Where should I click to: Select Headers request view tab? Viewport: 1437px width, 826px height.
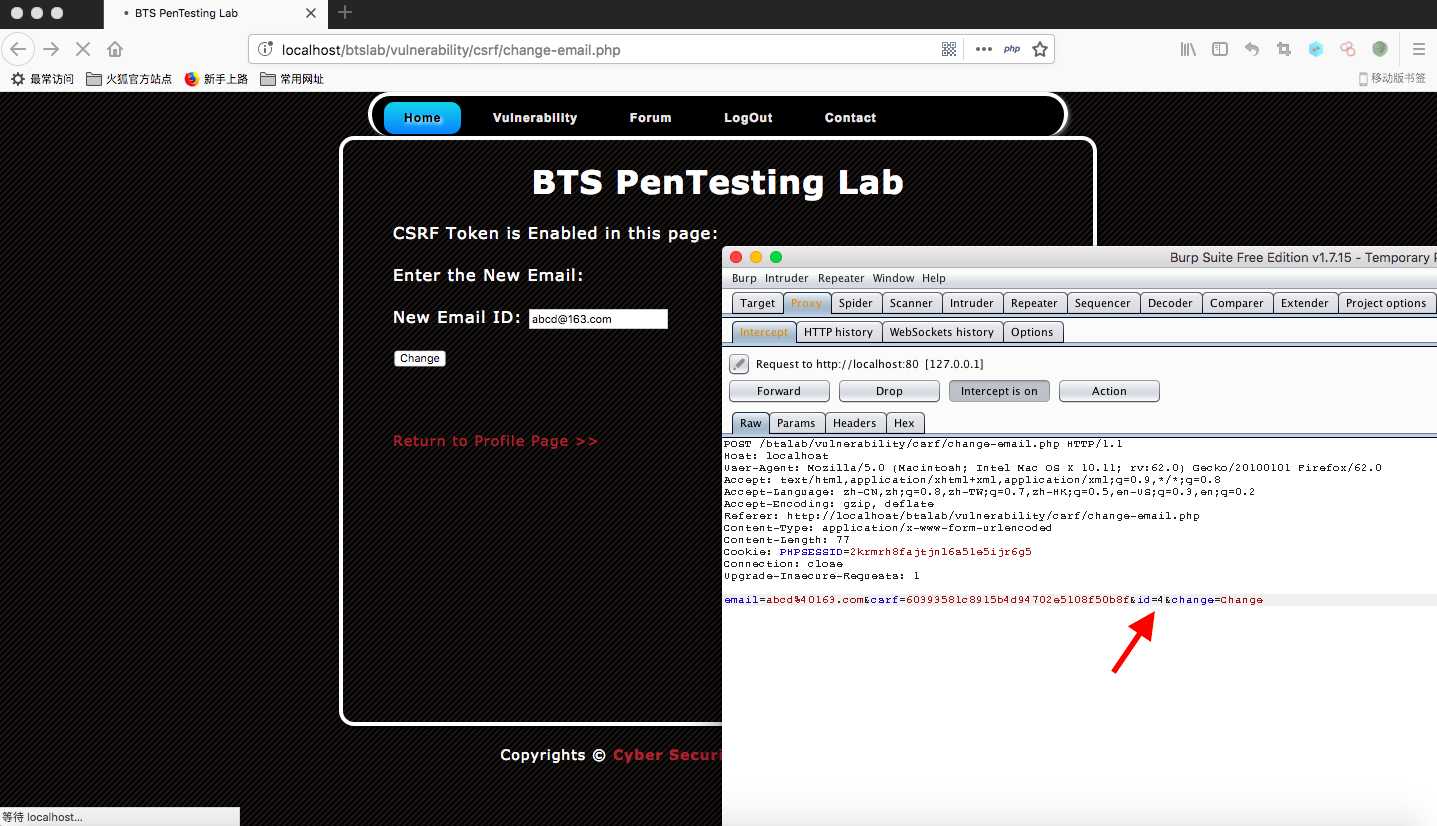tap(855, 423)
